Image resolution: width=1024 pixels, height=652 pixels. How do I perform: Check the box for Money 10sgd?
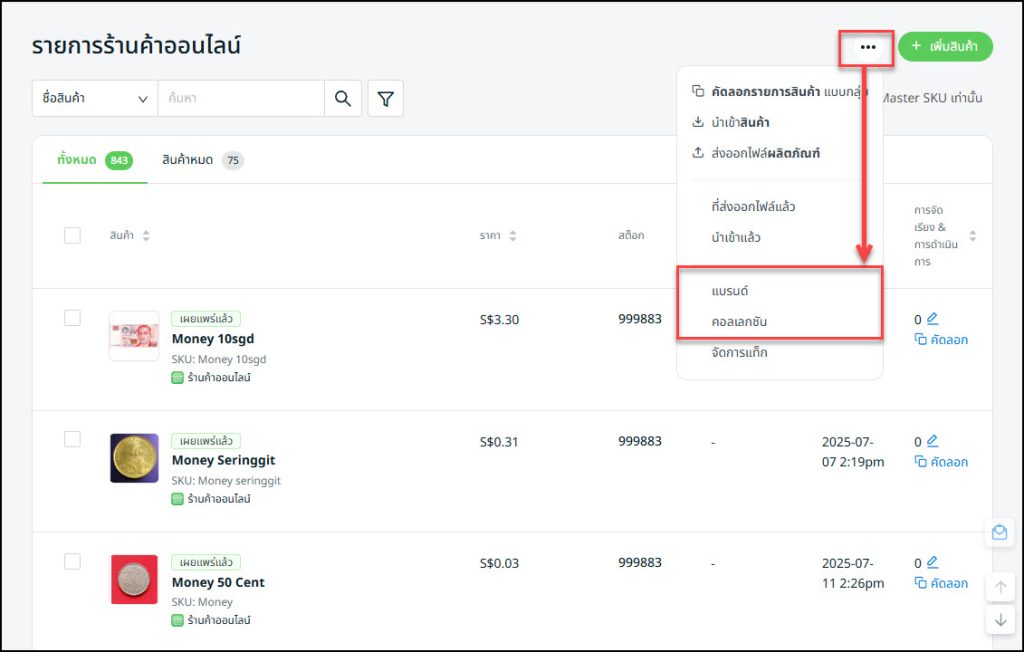tap(72, 318)
